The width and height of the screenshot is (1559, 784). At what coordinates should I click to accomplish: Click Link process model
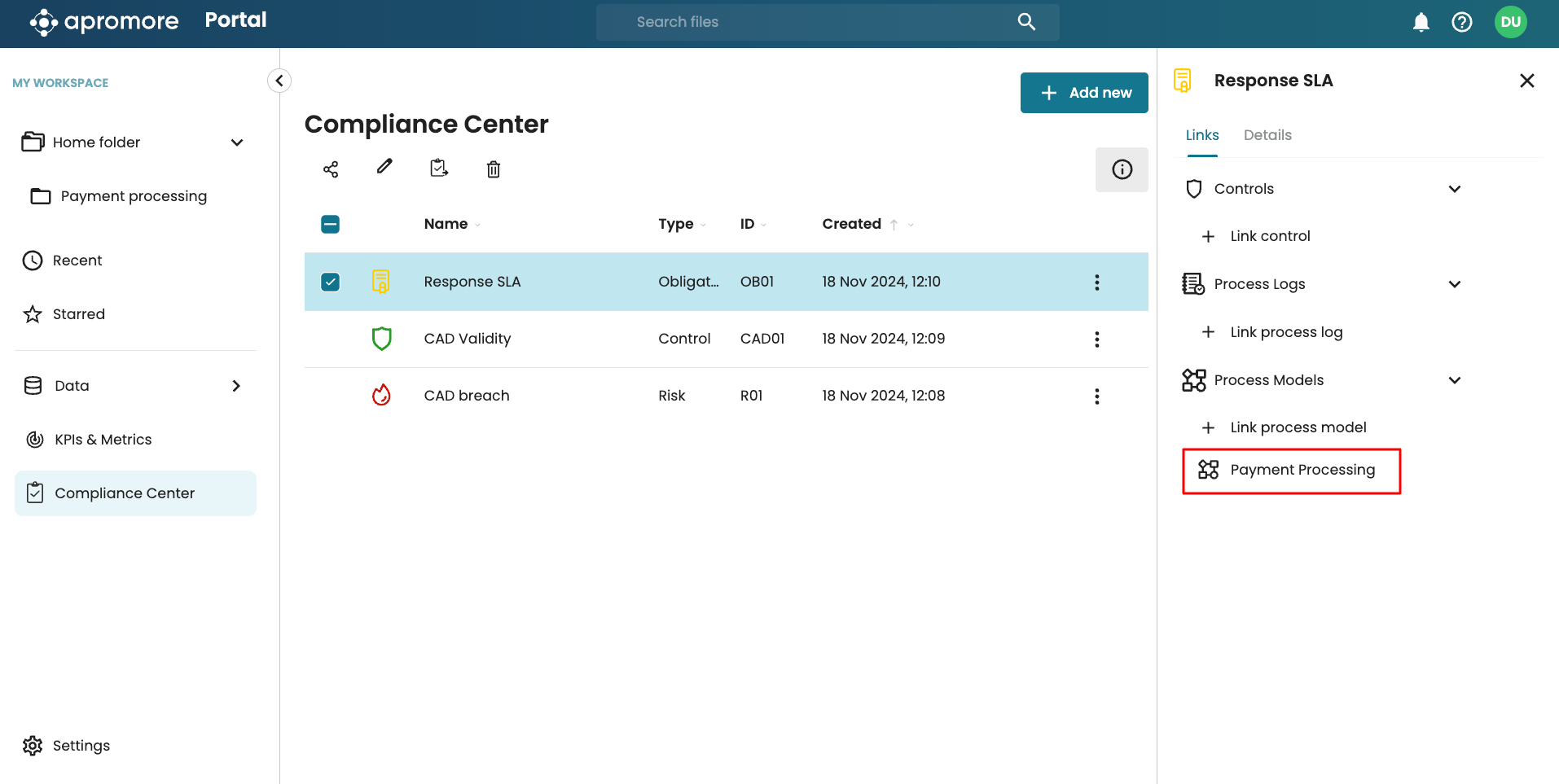[x=1298, y=427]
